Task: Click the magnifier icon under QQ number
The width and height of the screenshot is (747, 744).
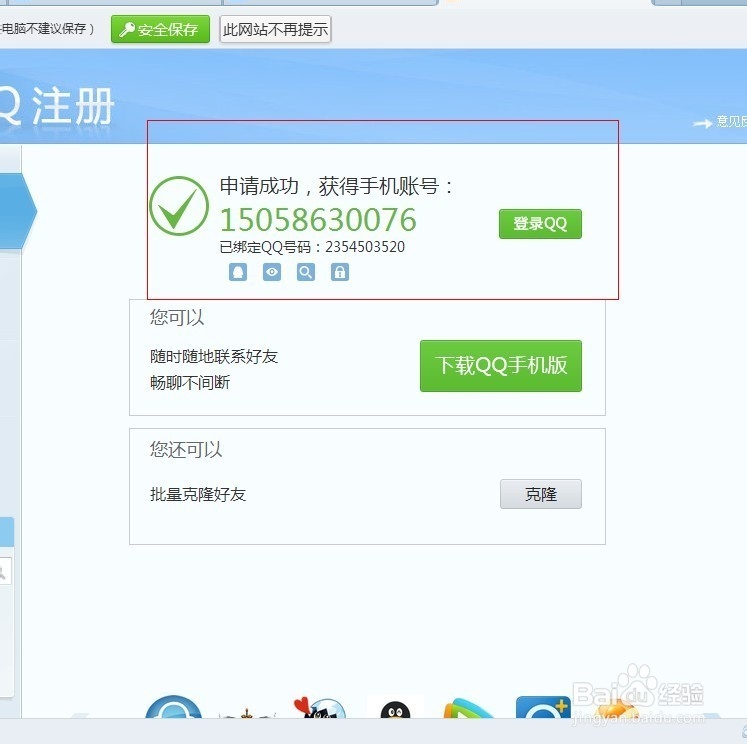Action: 305,272
